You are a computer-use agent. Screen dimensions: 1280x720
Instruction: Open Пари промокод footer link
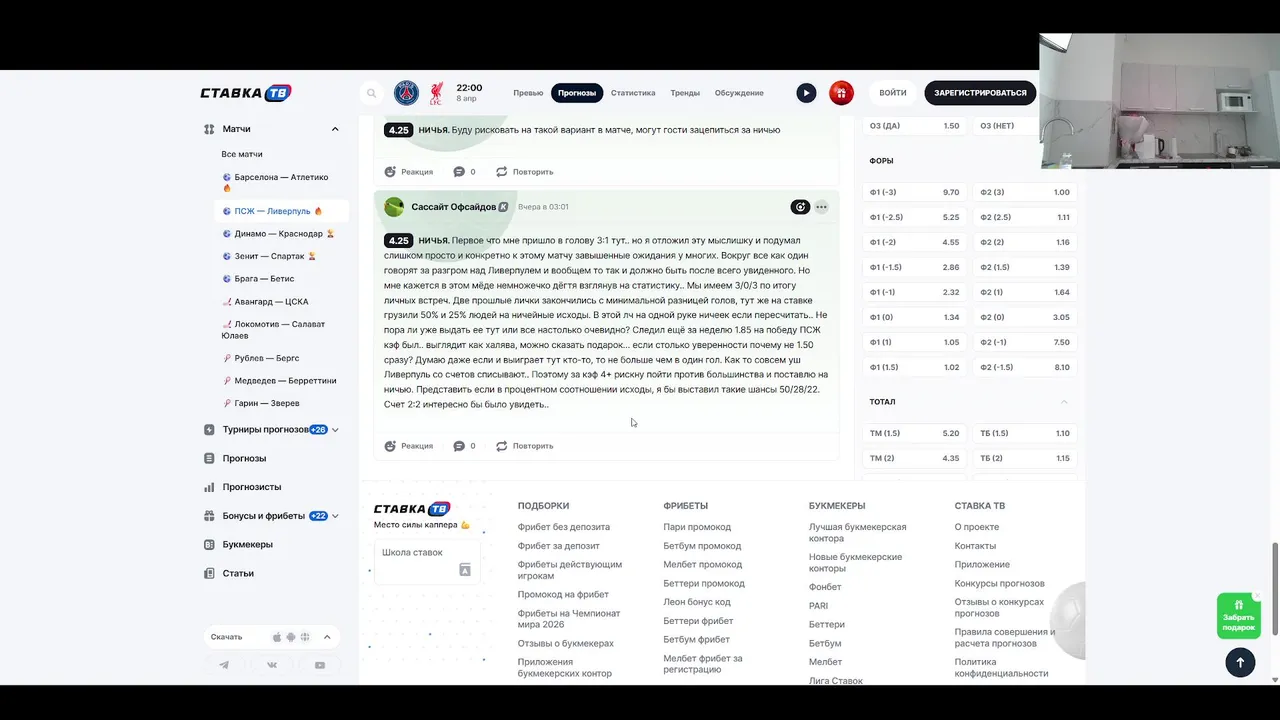[697, 527]
